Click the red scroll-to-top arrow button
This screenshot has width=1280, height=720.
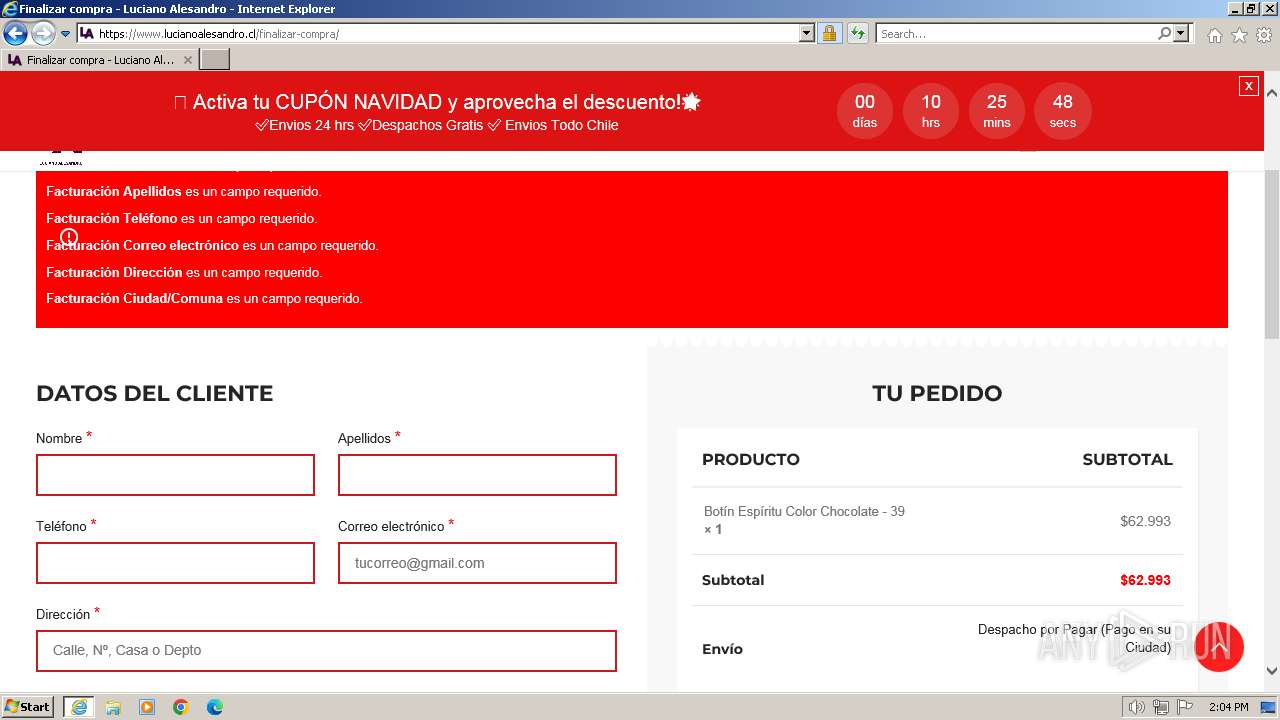click(x=1219, y=647)
